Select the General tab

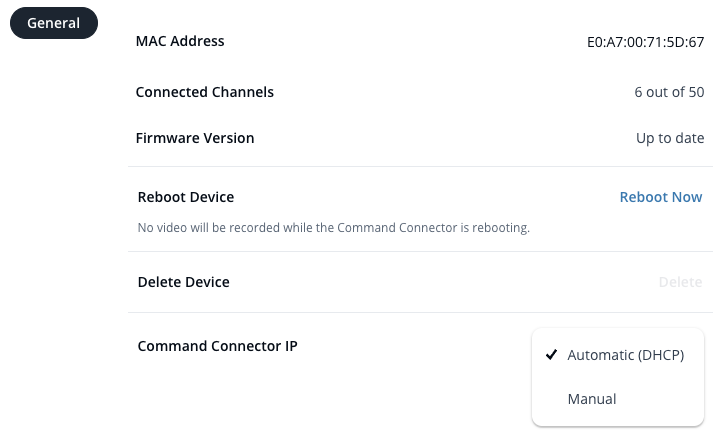(54, 23)
